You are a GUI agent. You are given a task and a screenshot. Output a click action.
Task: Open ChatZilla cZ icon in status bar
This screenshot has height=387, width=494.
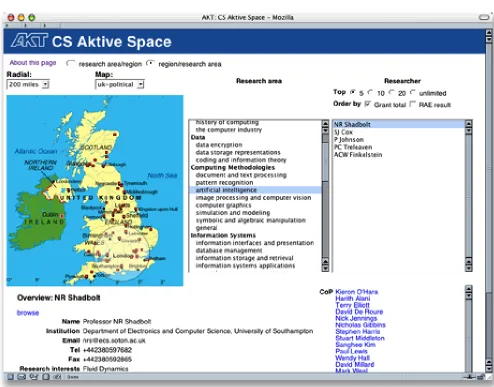57,377
